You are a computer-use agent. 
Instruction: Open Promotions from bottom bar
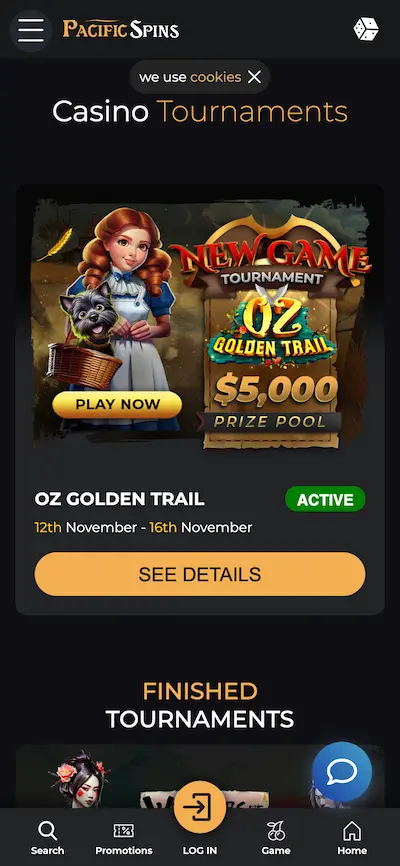click(124, 837)
